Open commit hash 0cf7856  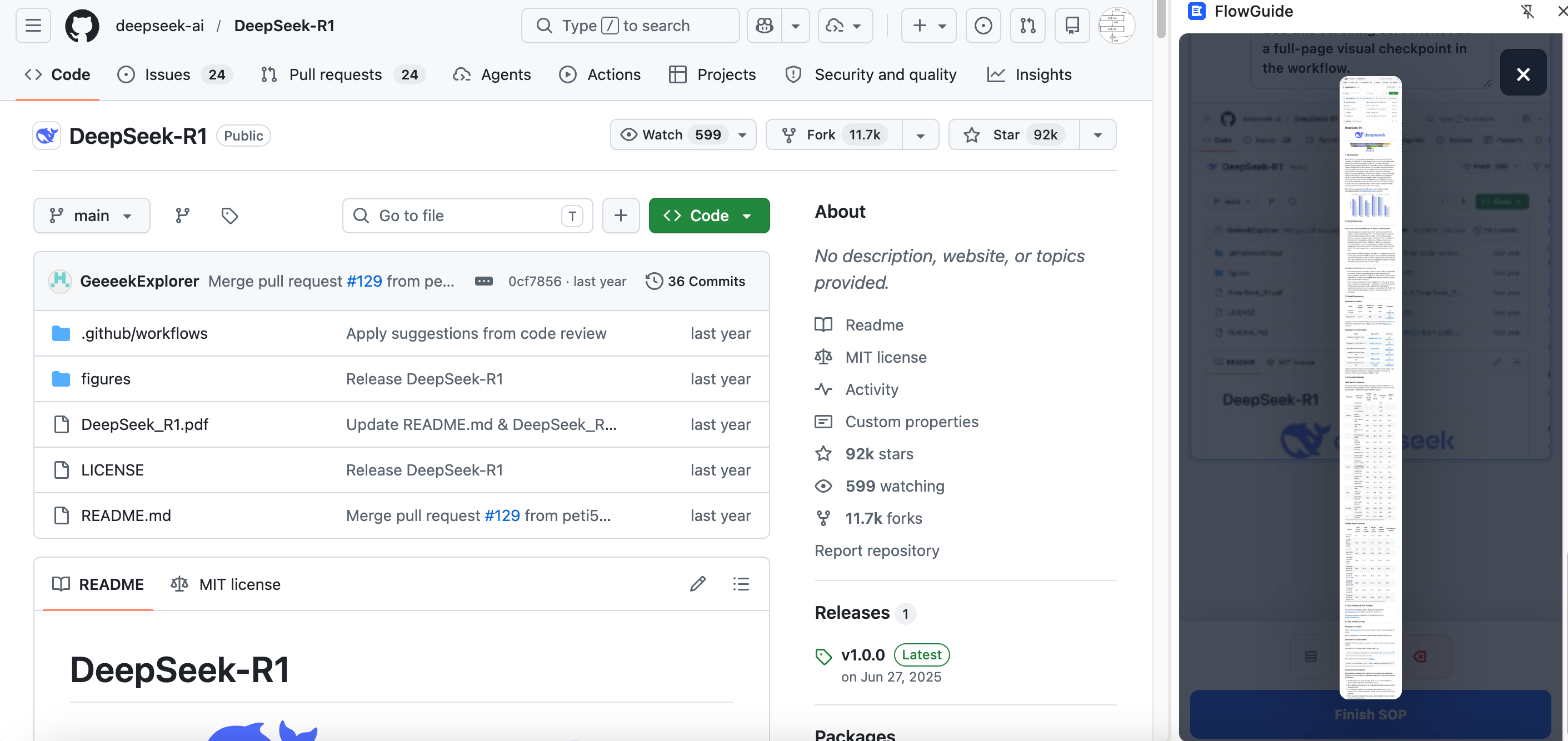[535, 281]
